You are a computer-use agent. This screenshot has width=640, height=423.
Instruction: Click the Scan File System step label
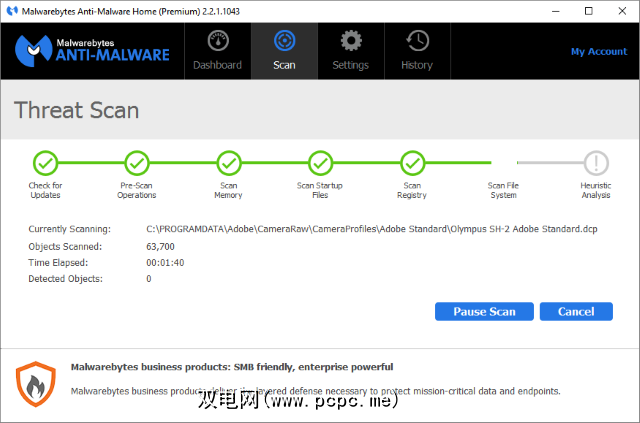click(x=503, y=190)
